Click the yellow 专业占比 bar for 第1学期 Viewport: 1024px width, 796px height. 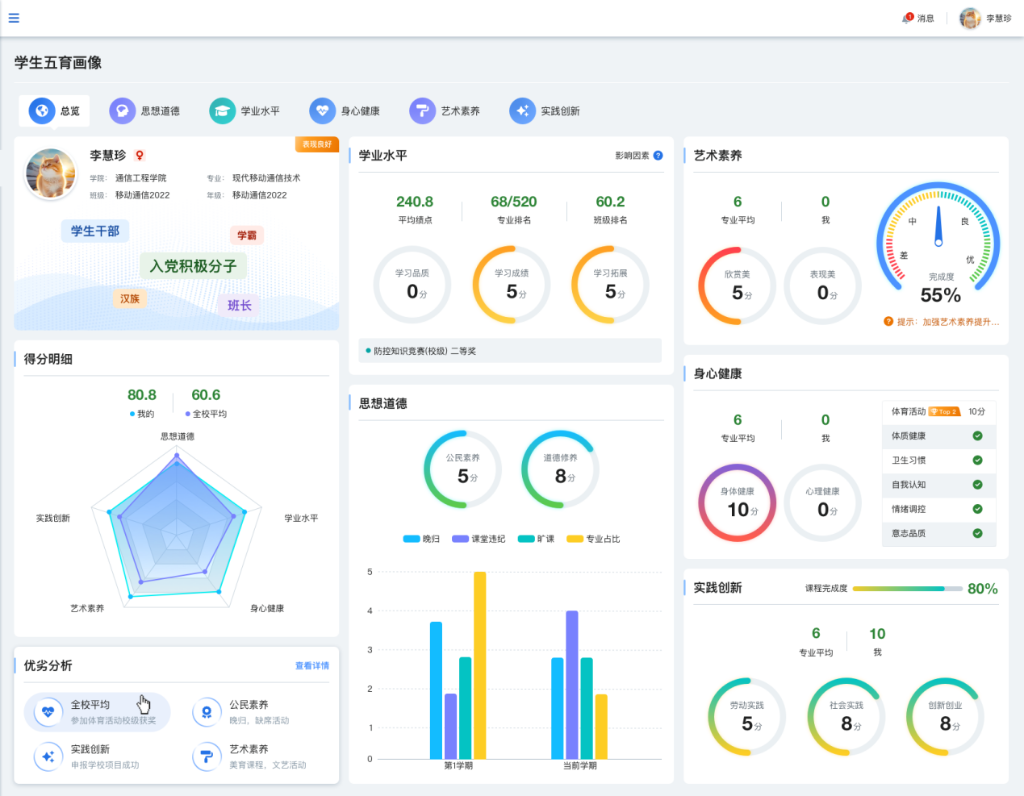coord(480,665)
